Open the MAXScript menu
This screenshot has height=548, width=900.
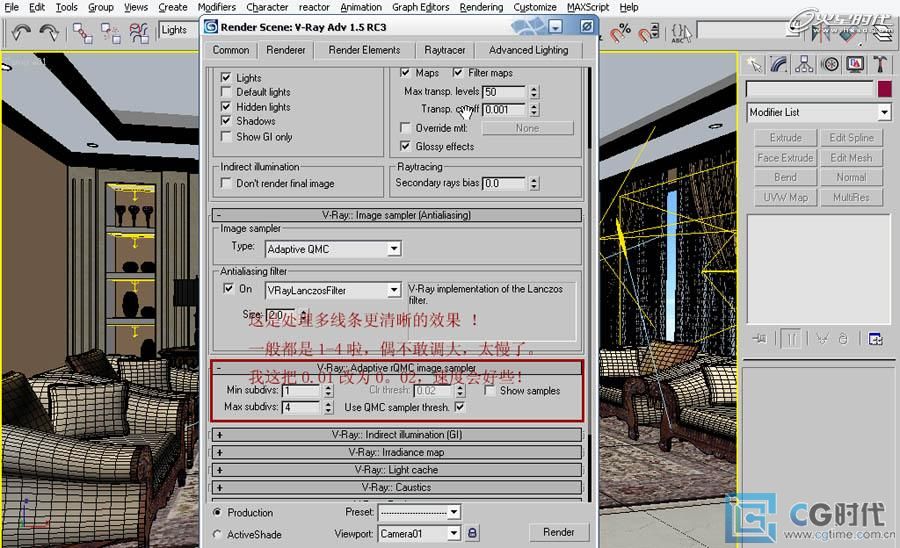pos(588,7)
